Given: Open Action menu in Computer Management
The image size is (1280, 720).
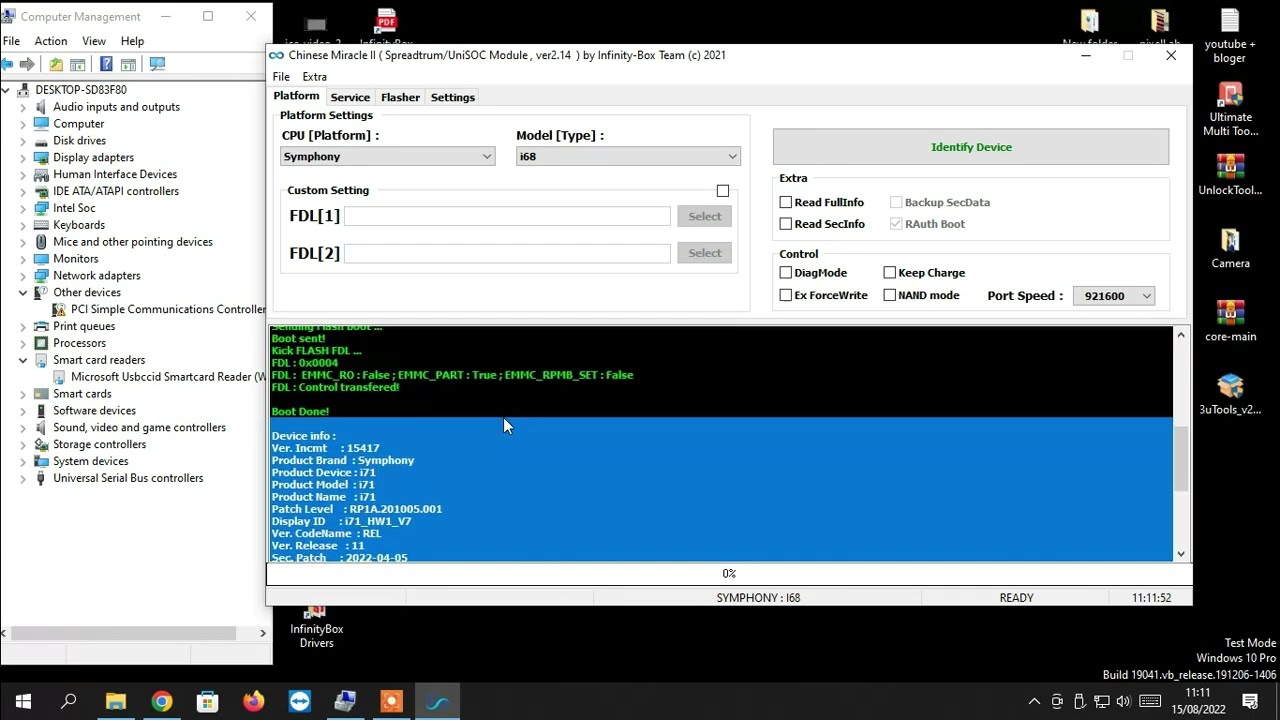Looking at the screenshot, I should pyautogui.click(x=51, y=41).
